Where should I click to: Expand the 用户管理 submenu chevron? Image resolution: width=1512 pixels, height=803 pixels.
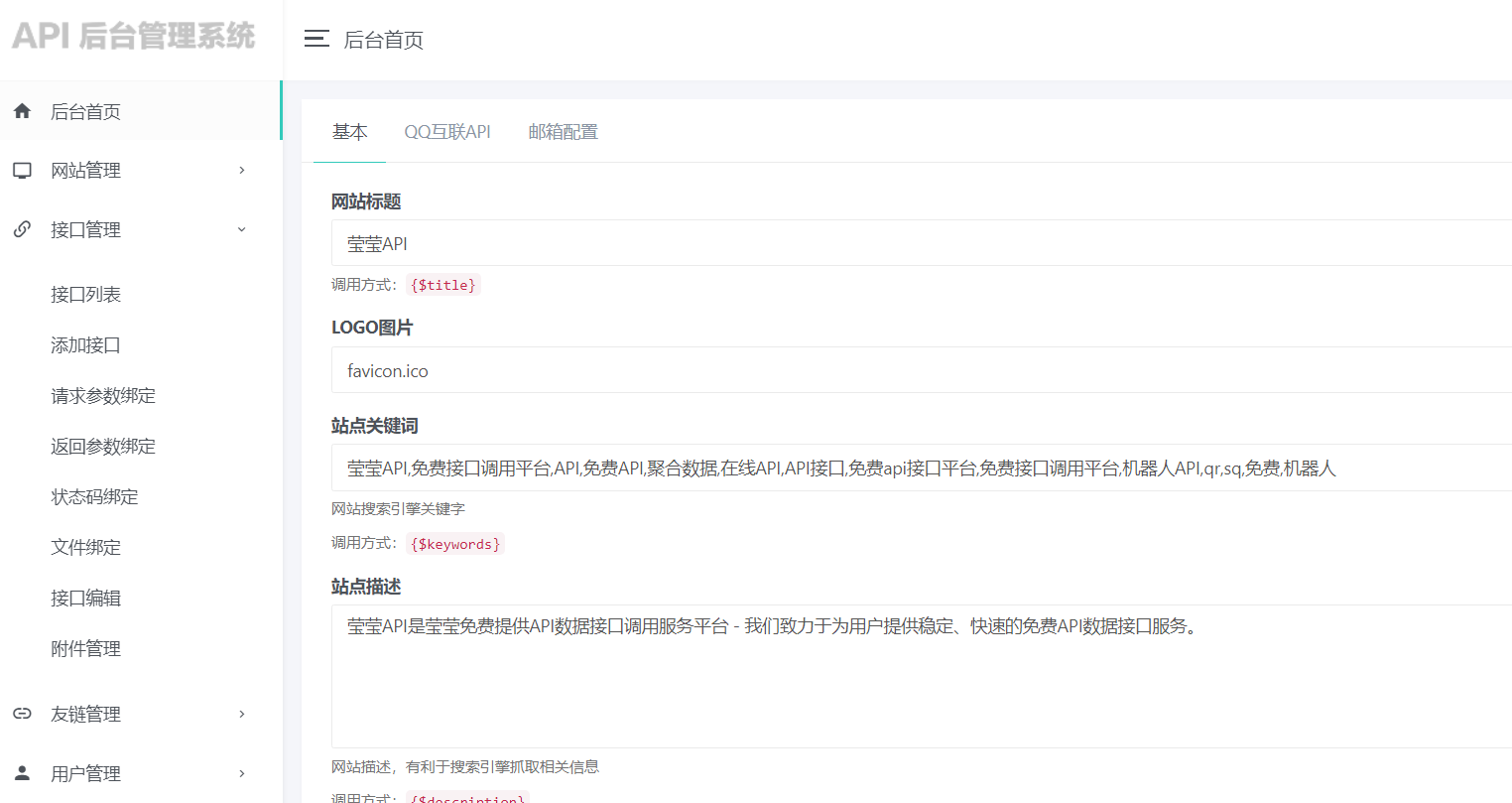pyautogui.click(x=242, y=773)
